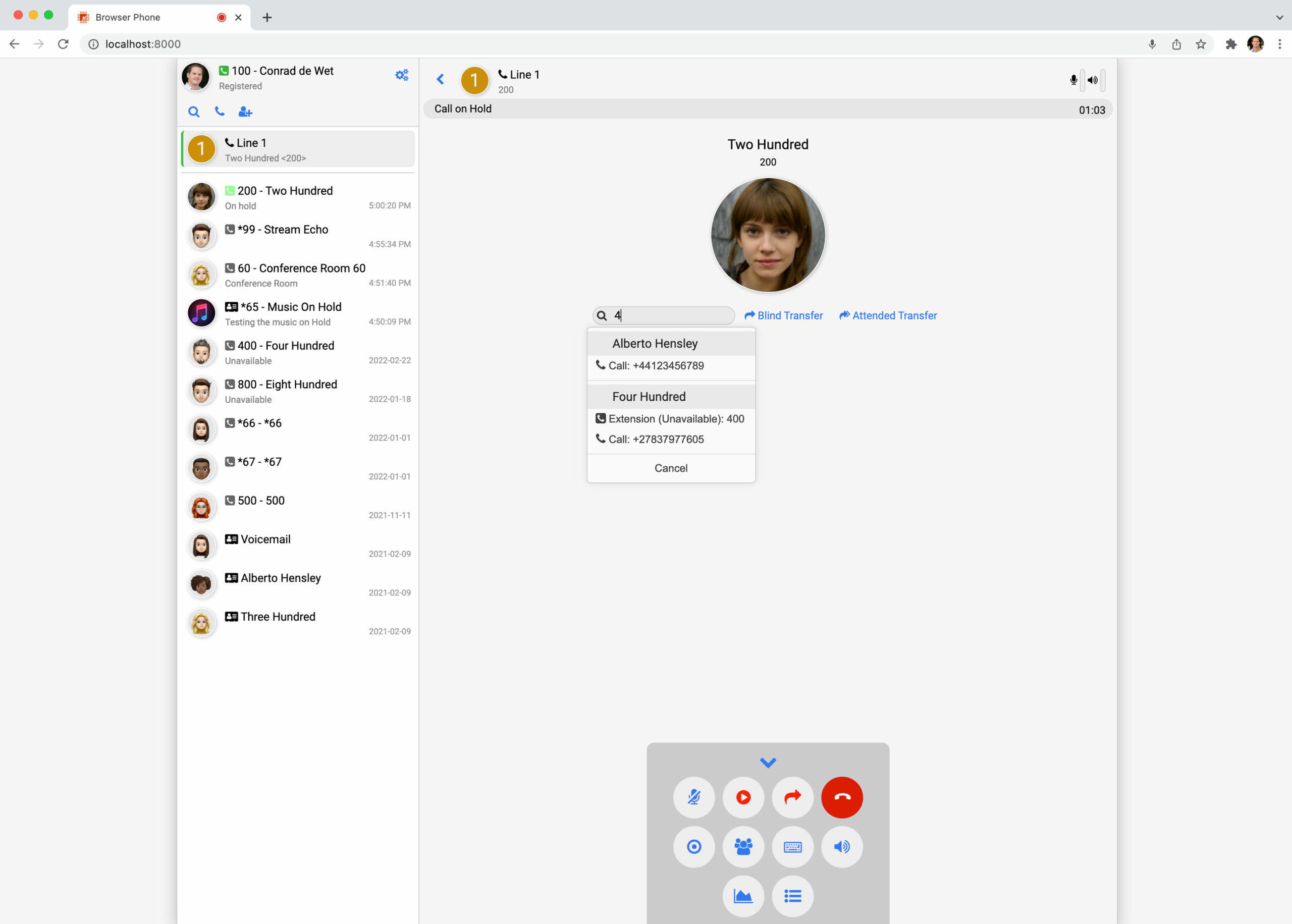Open settings gears next to Conrad de Wet
Image resolution: width=1292 pixels, height=924 pixels.
pos(402,75)
